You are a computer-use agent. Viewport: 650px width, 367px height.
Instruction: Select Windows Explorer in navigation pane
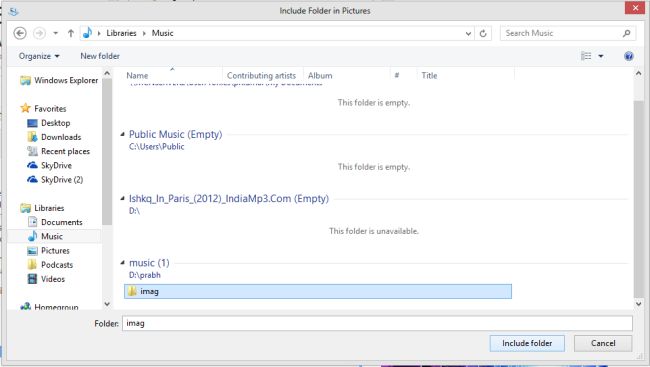(x=66, y=80)
